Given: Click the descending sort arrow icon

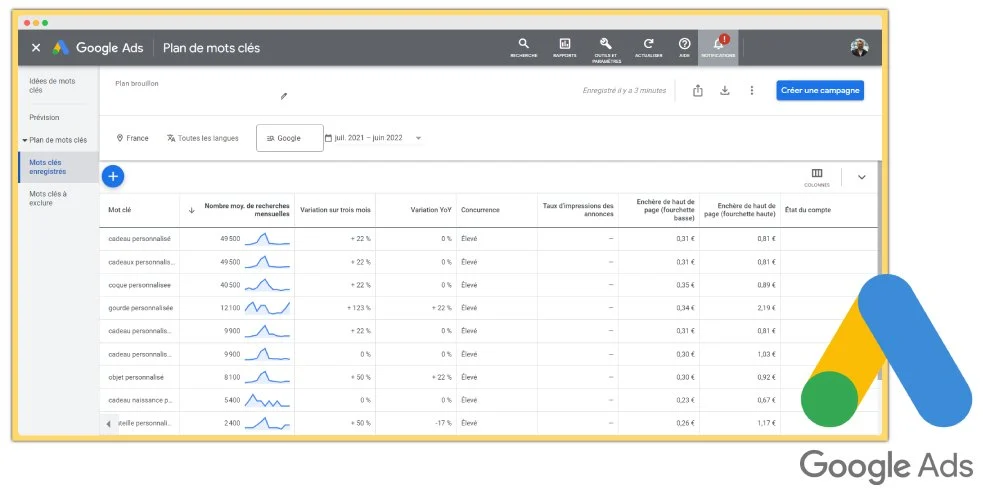Looking at the screenshot, I should pyautogui.click(x=192, y=211).
